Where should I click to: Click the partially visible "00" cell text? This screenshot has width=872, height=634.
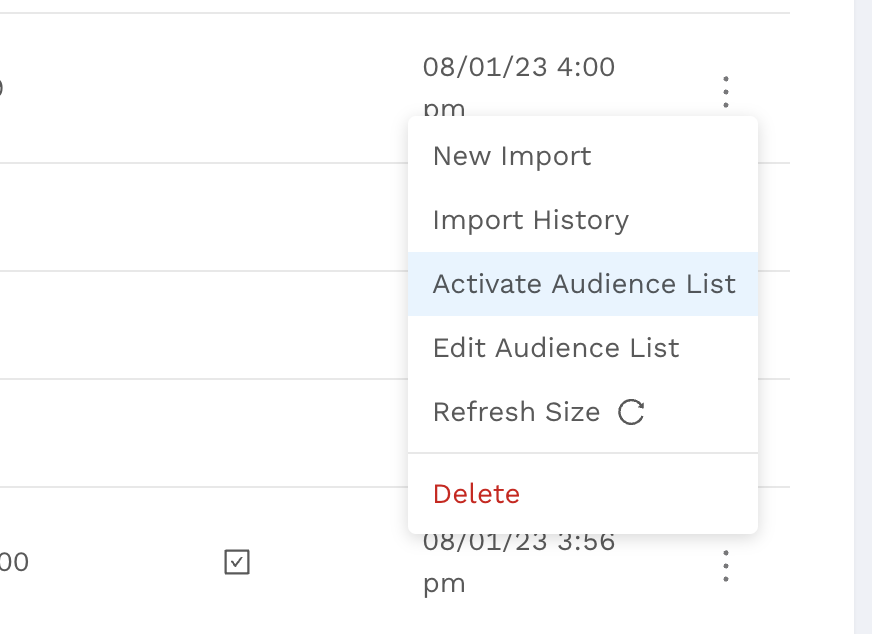[15, 562]
